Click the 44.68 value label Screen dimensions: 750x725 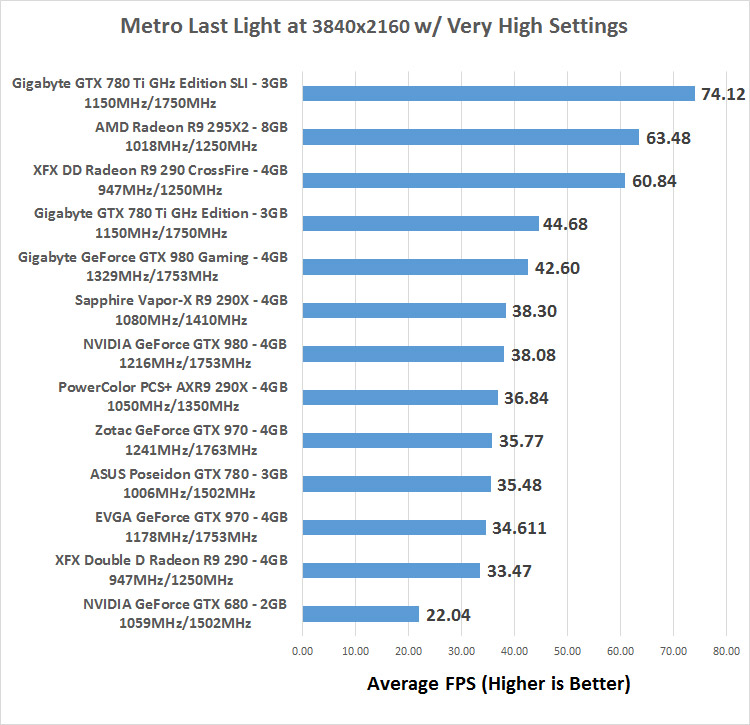[x=565, y=224]
